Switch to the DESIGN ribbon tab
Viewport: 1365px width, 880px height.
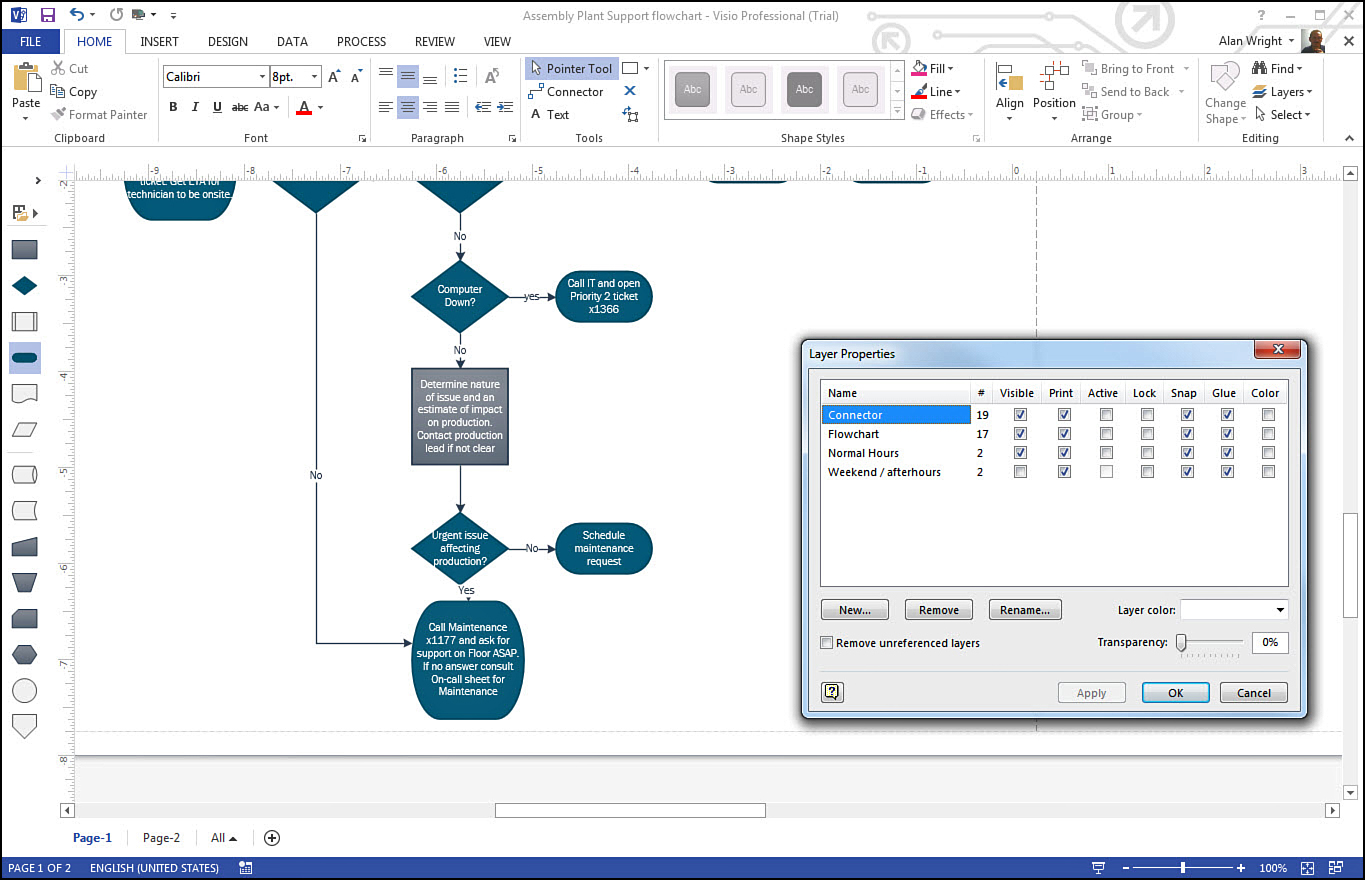coord(228,42)
